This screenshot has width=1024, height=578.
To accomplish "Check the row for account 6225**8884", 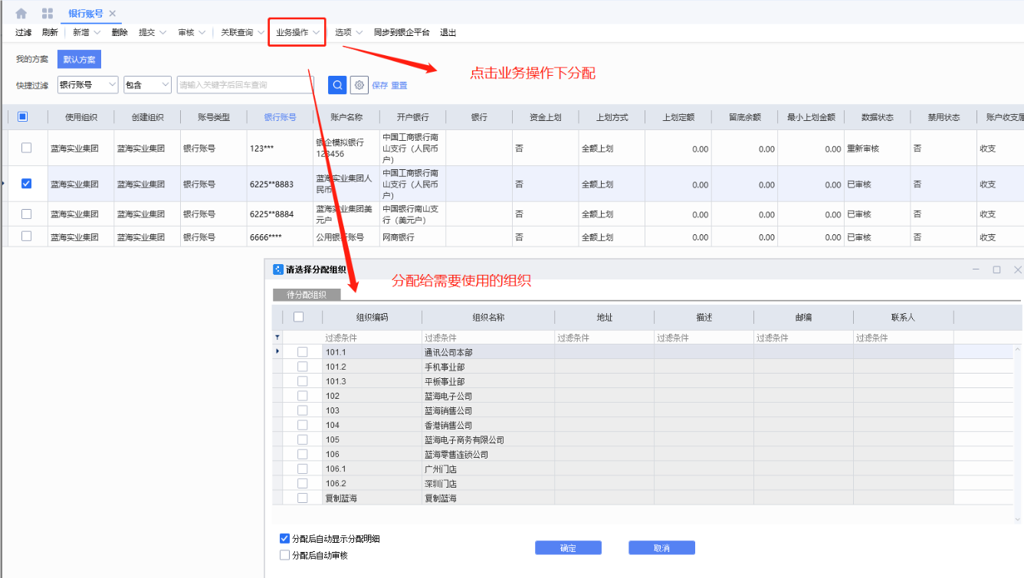I will tap(26, 214).
